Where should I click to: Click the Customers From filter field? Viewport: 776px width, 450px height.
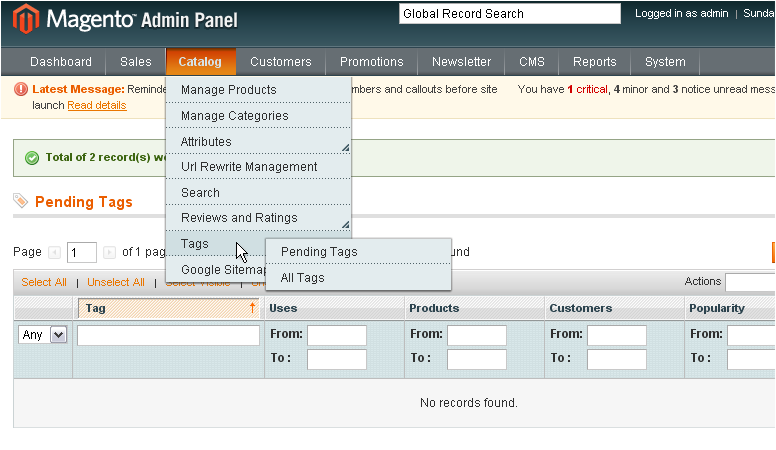tap(617, 335)
